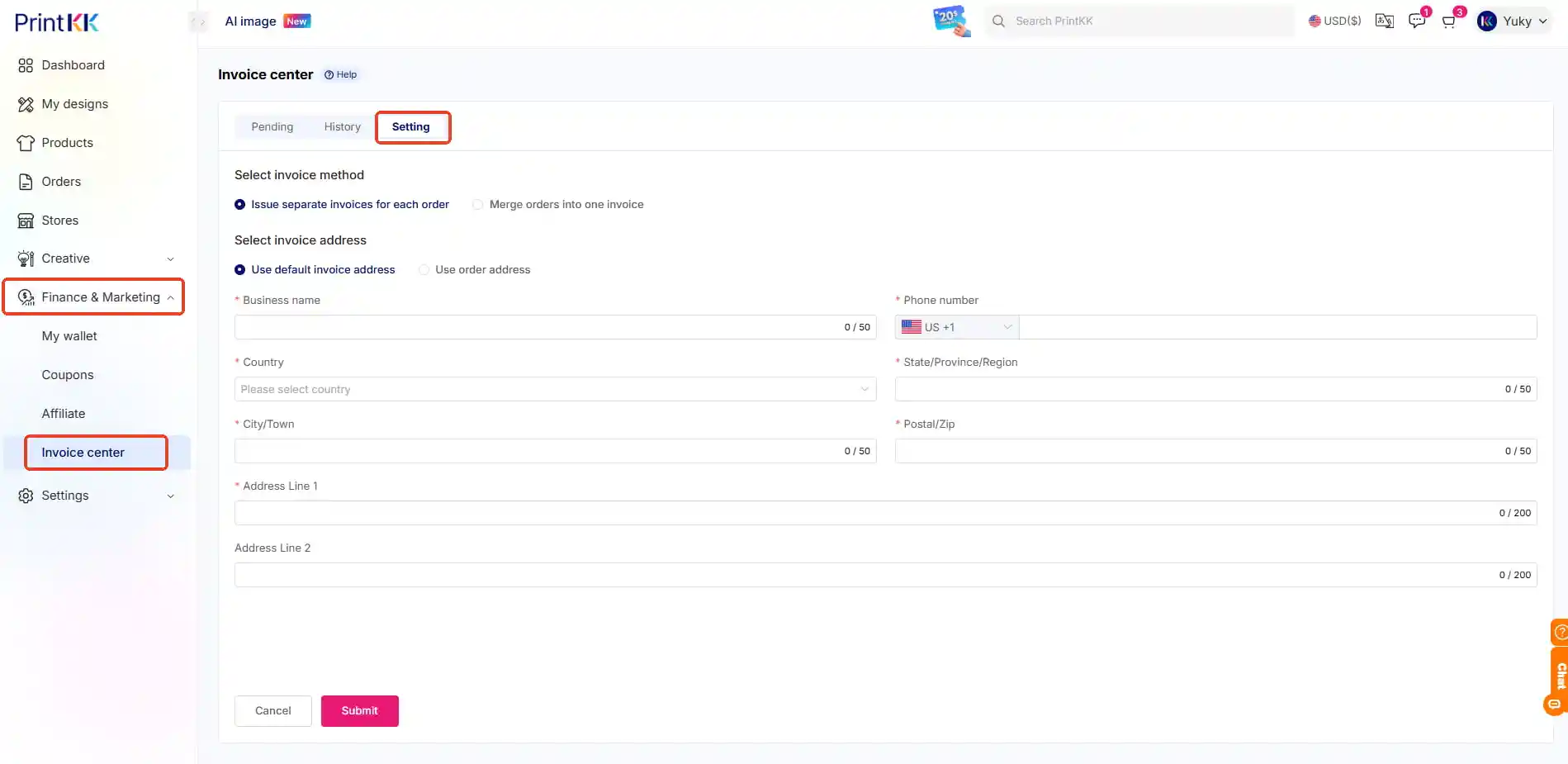Open the Orders page
The width and height of the screenshot is (1568, 764).
pyautogui.click(x=61, y=181)
